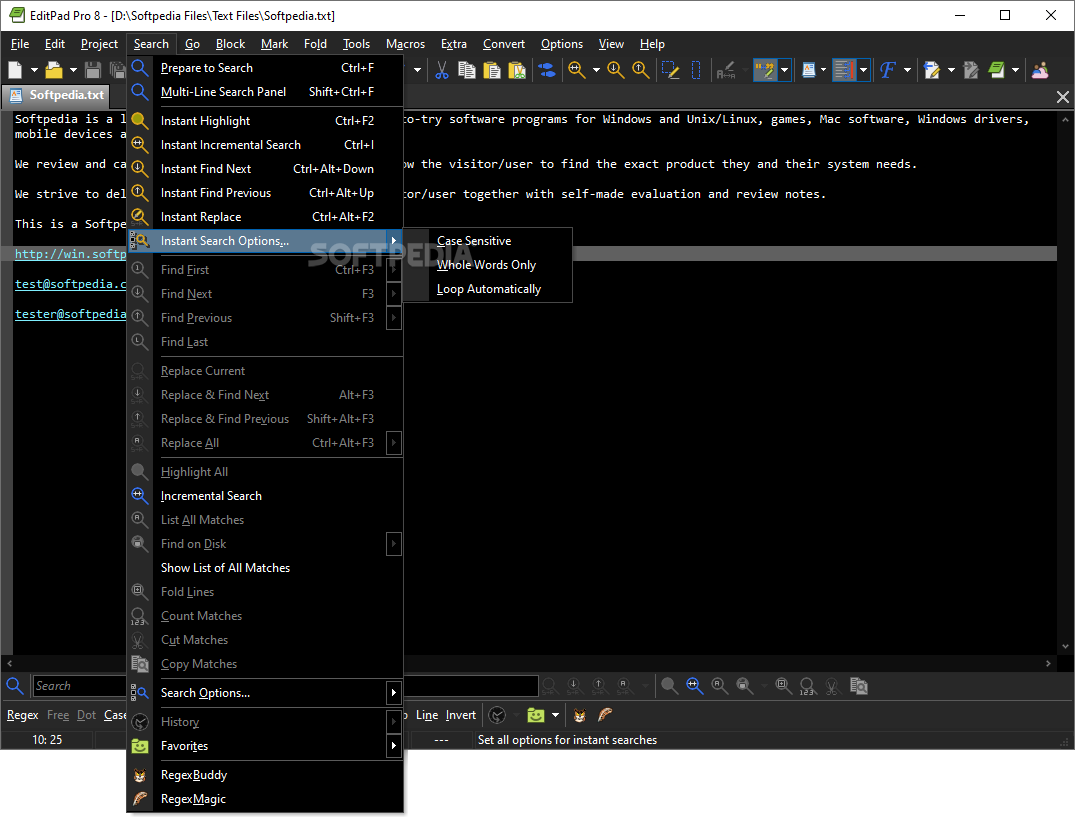
Task: Toggle the Free option in the search panel
Action: [x=58, y=715]
